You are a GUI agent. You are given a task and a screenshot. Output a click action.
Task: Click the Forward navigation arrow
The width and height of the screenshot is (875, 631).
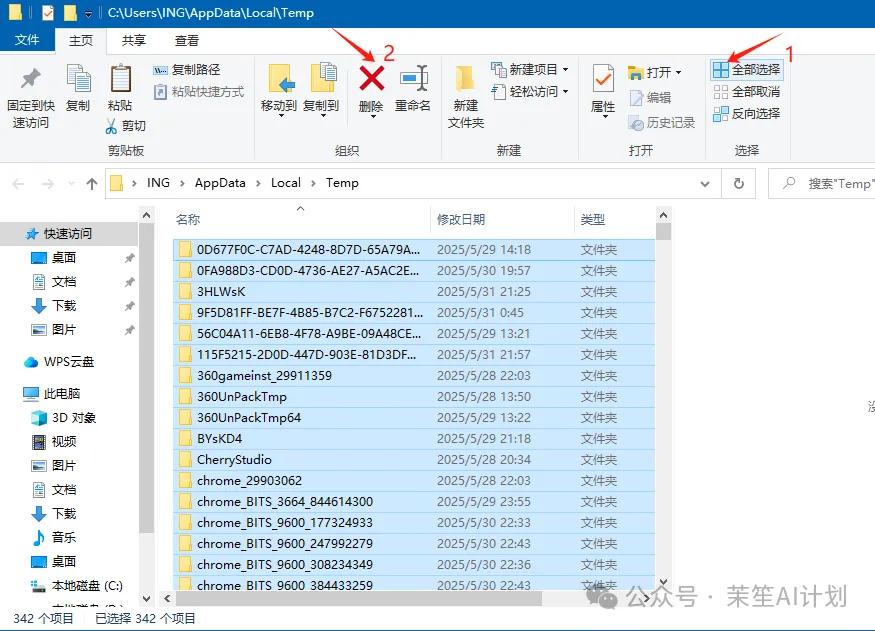coord(48,184)
